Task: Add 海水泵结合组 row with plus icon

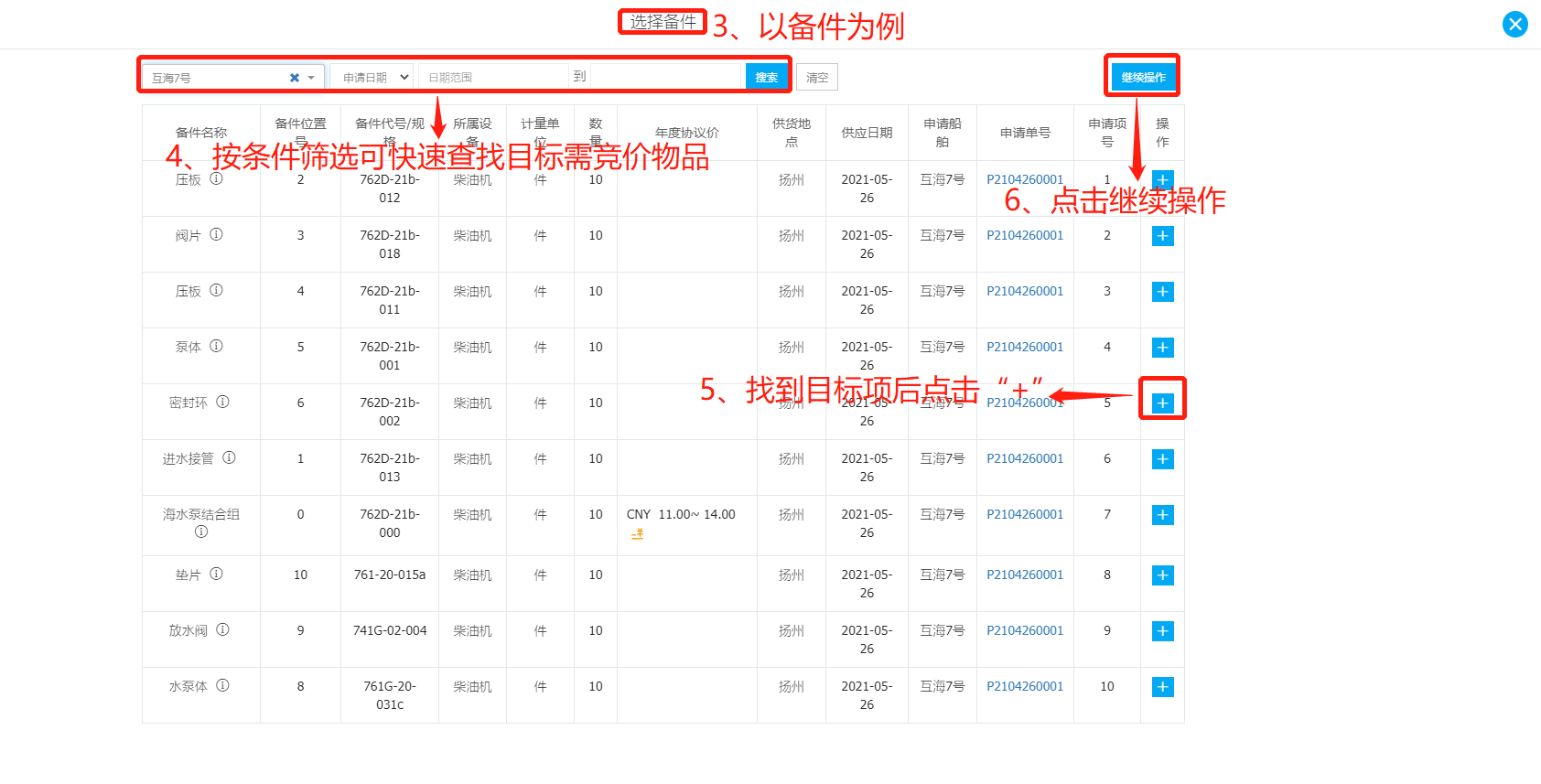Action: pos(1162,515)
